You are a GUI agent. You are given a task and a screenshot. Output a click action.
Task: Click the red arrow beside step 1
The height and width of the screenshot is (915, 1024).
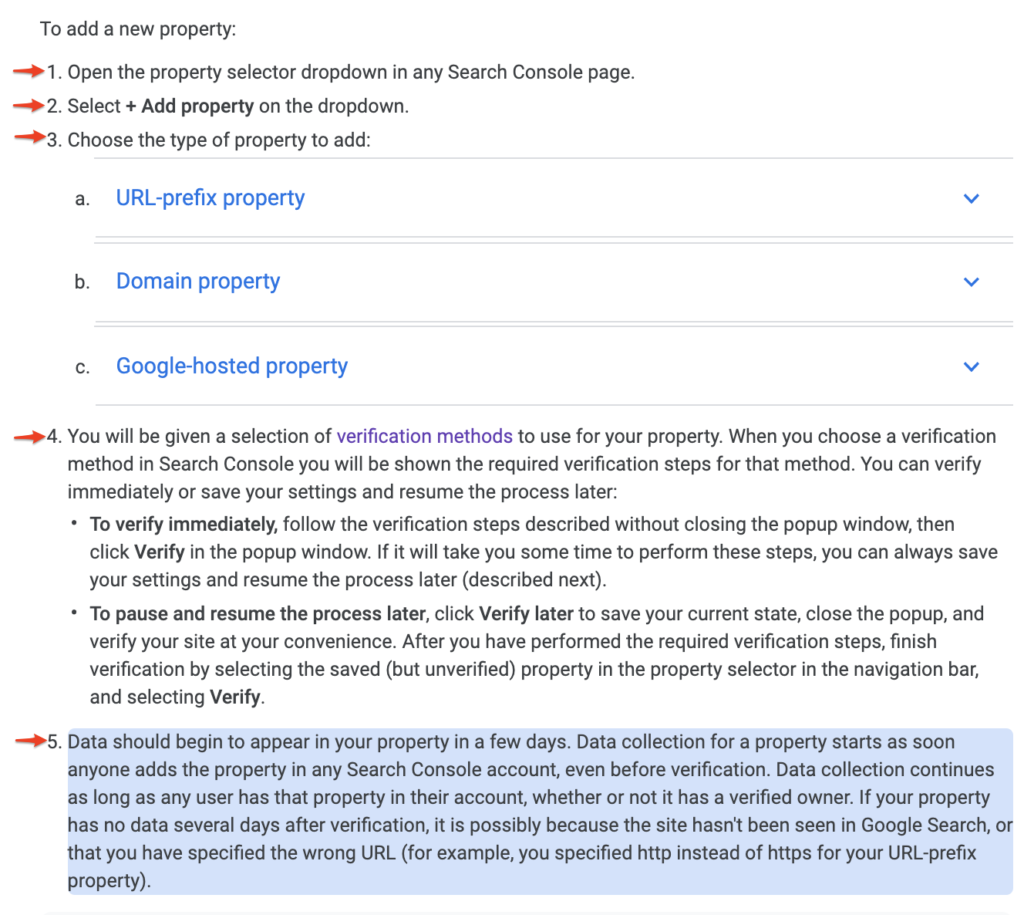tap(29, 71)
